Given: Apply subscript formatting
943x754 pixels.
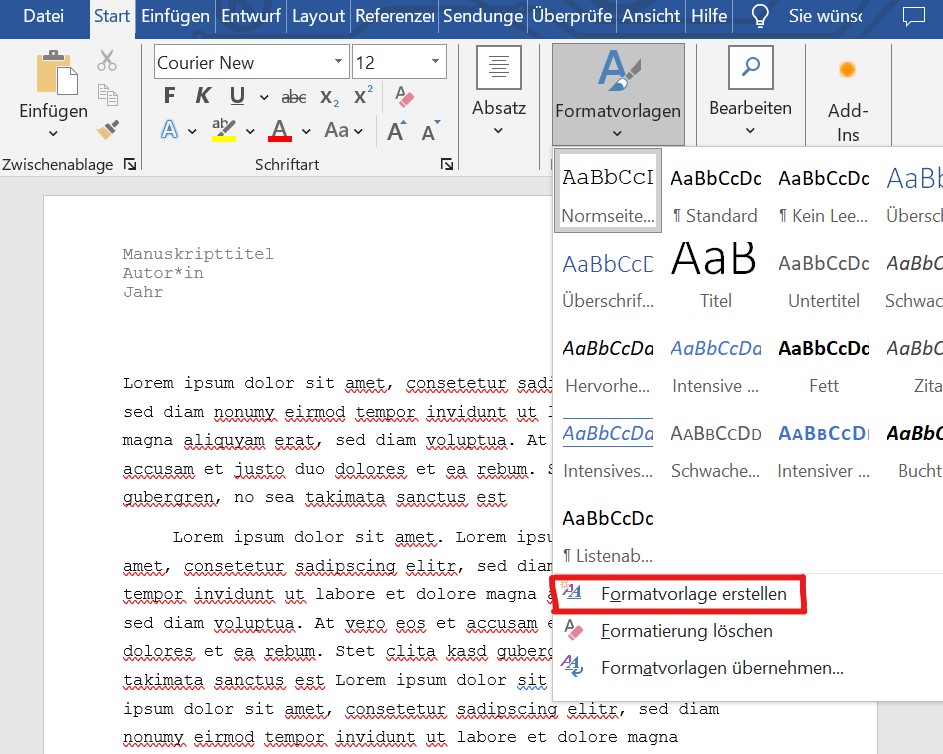Looking at the screenshot, I should pos(329,97).
